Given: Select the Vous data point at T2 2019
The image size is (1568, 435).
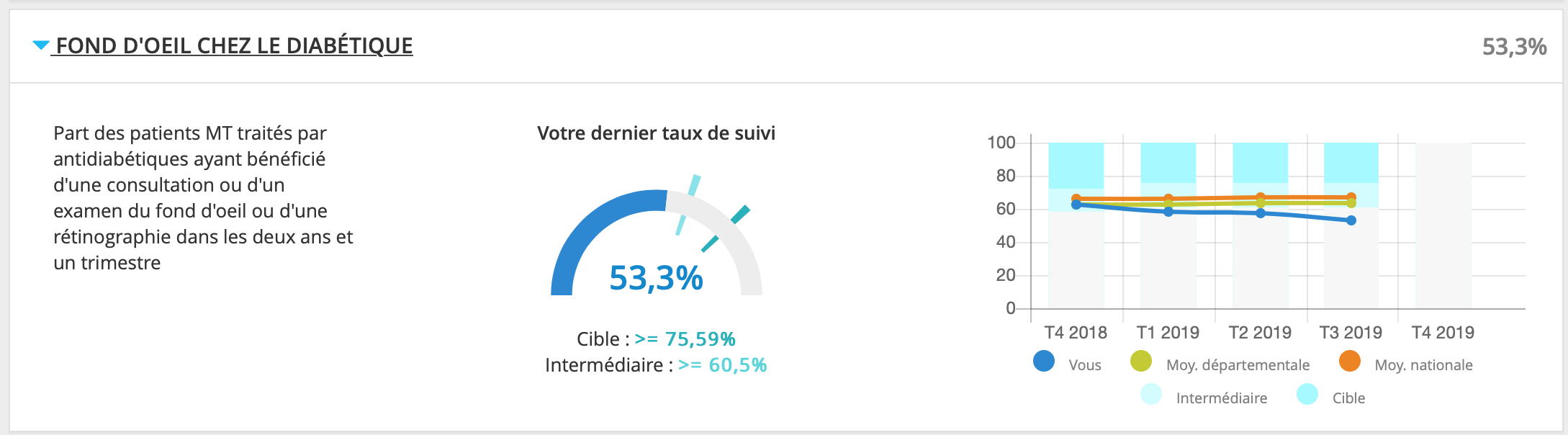Looking at the screenshot, I should [x=1261, y=213].
